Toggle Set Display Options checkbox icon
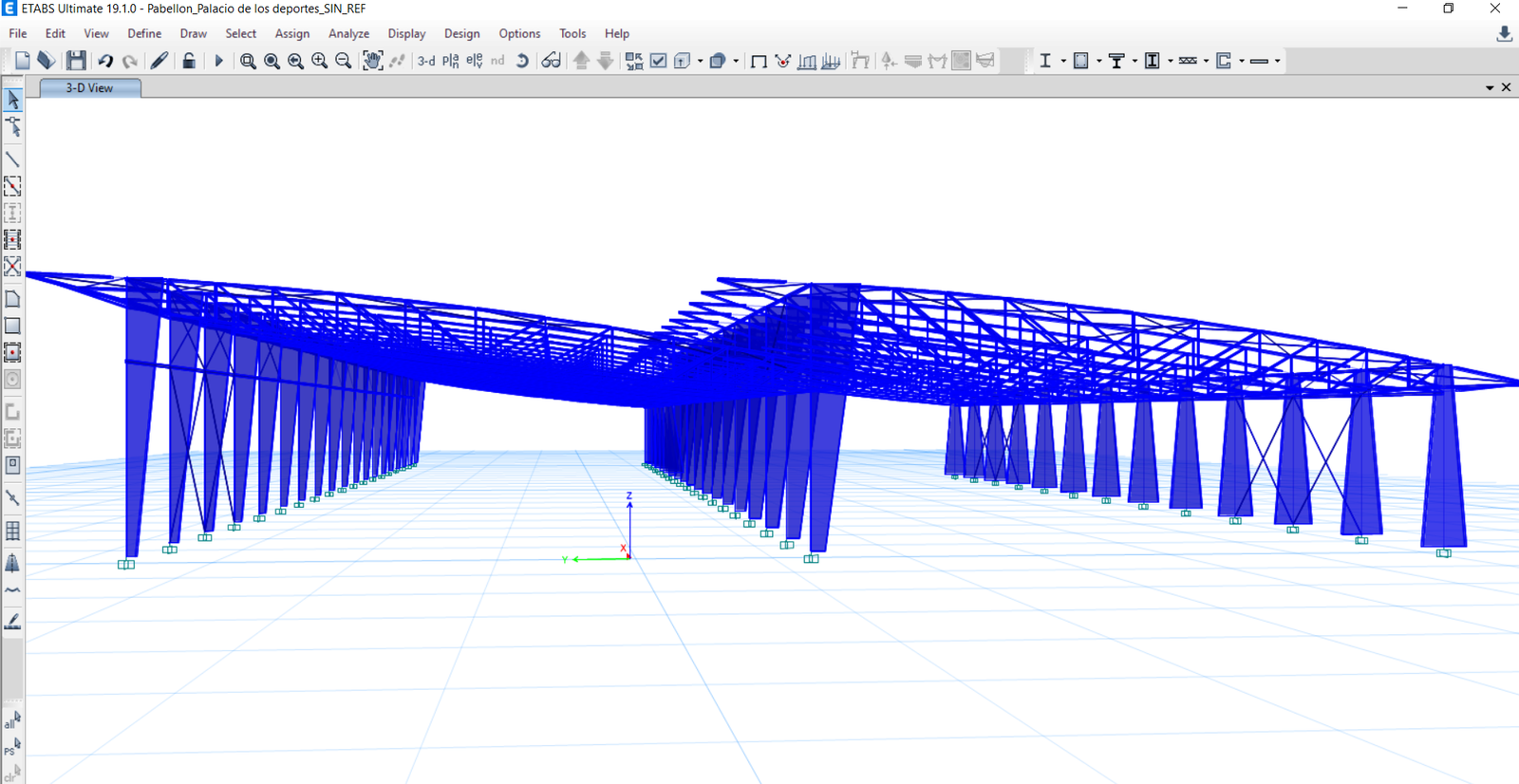 click(x=658, y=61)
